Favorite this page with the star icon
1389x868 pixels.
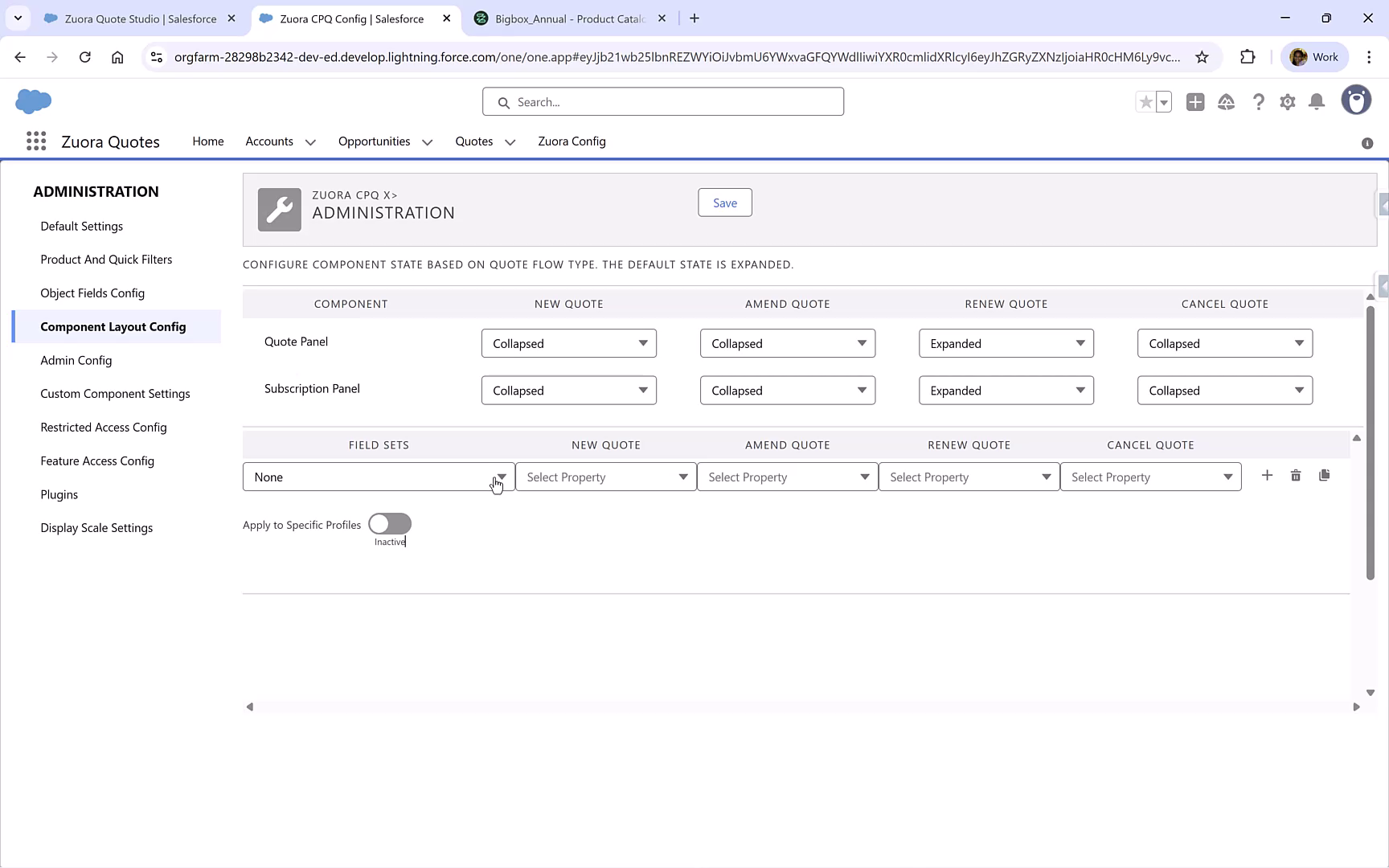pyautogui.click(x=1145, y=102)
